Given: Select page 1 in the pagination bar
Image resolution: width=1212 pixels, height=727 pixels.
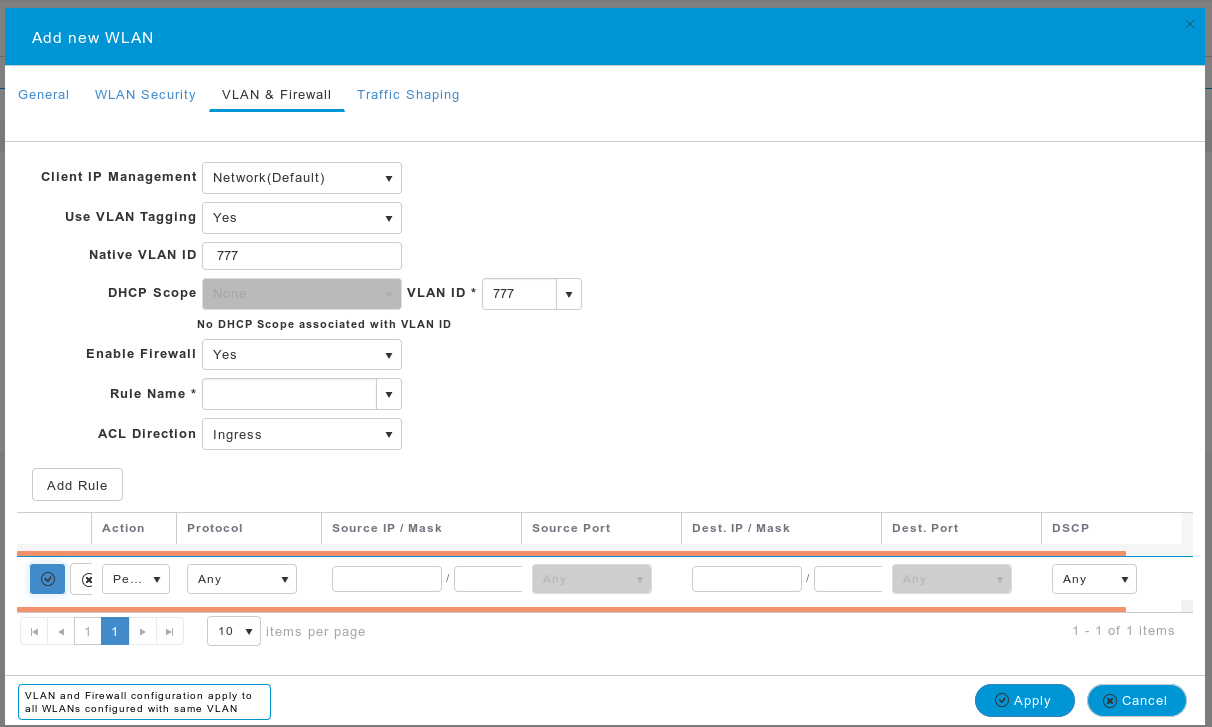Looking at the screenshot, I should pos(114,631).
